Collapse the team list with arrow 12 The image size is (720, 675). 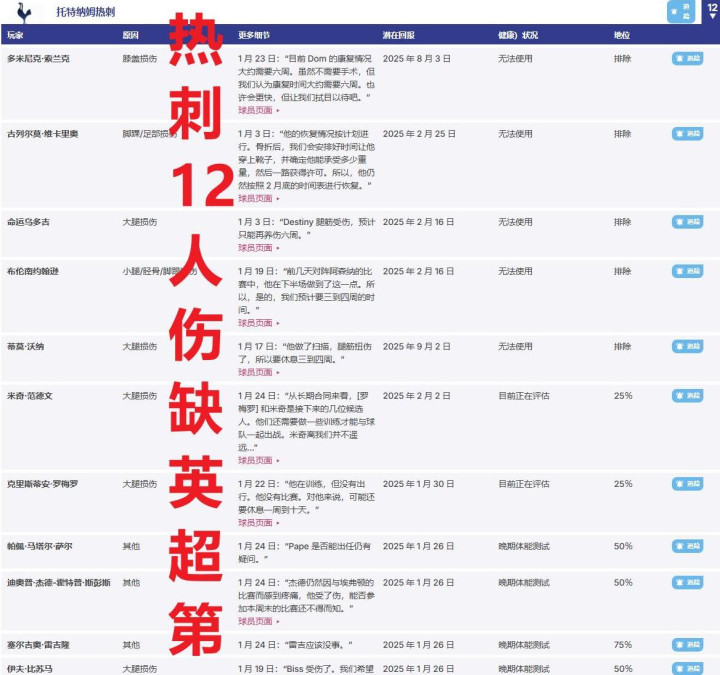coord(712,11)
